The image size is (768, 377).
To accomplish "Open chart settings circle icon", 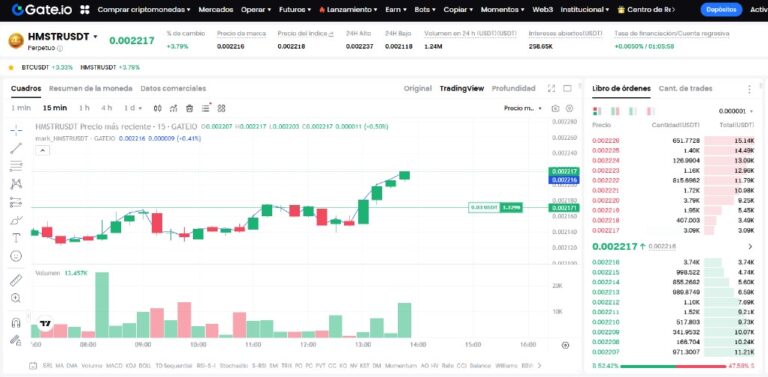I will pyautogui.click(x=569, y=108).
